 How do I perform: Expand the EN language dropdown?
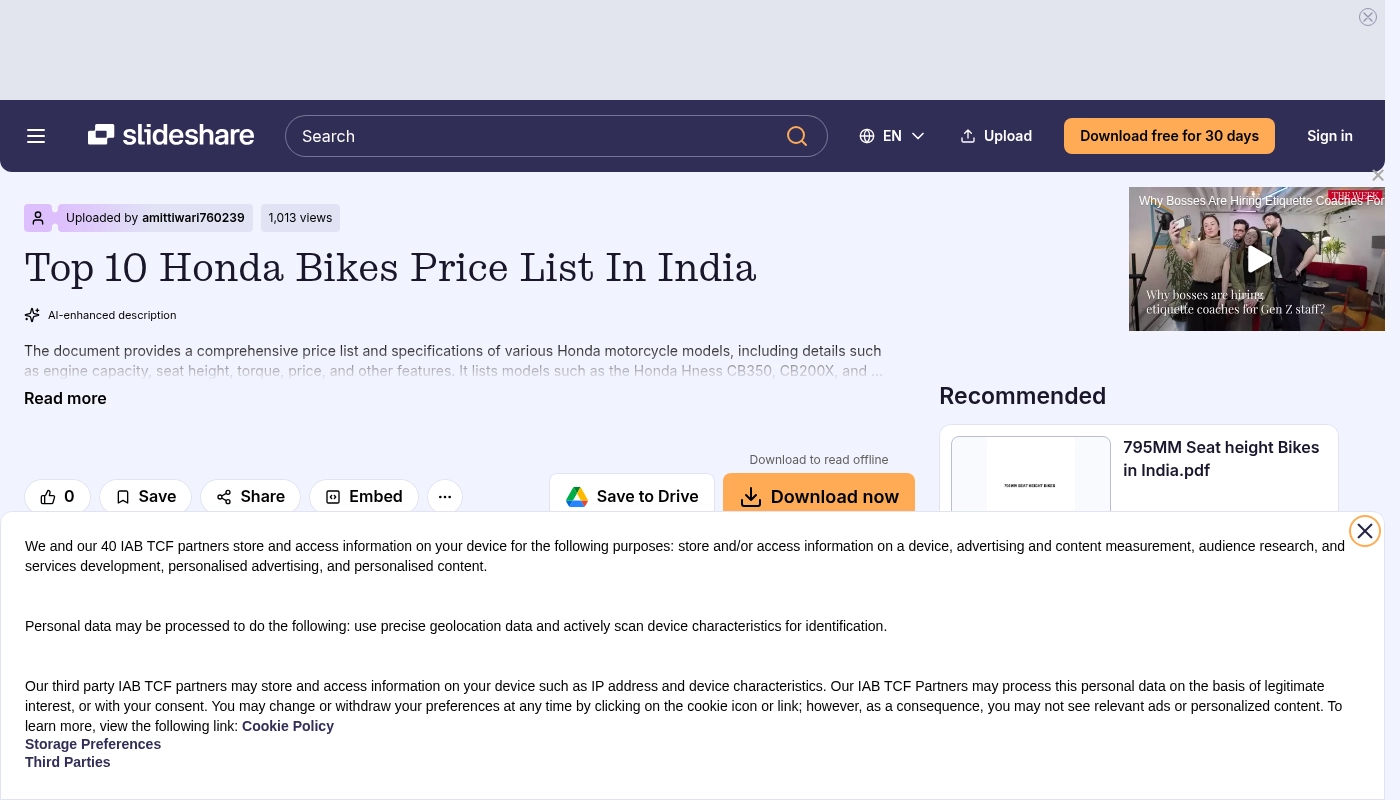[x=892, y=136]
